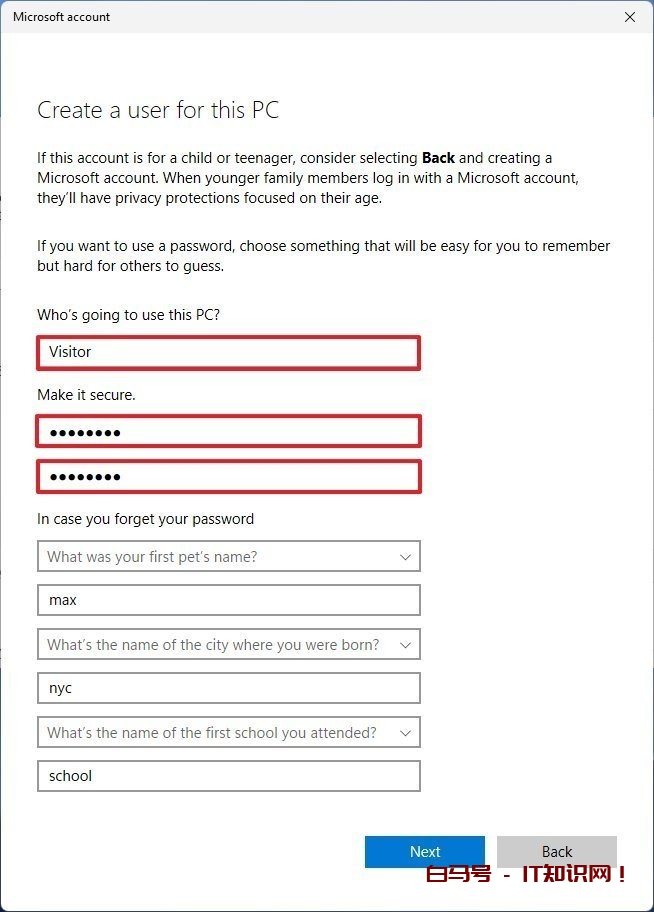This screenshot has height=912, width=654.
Task: Click the answer field containing max
Action: [x=228, y=600]
